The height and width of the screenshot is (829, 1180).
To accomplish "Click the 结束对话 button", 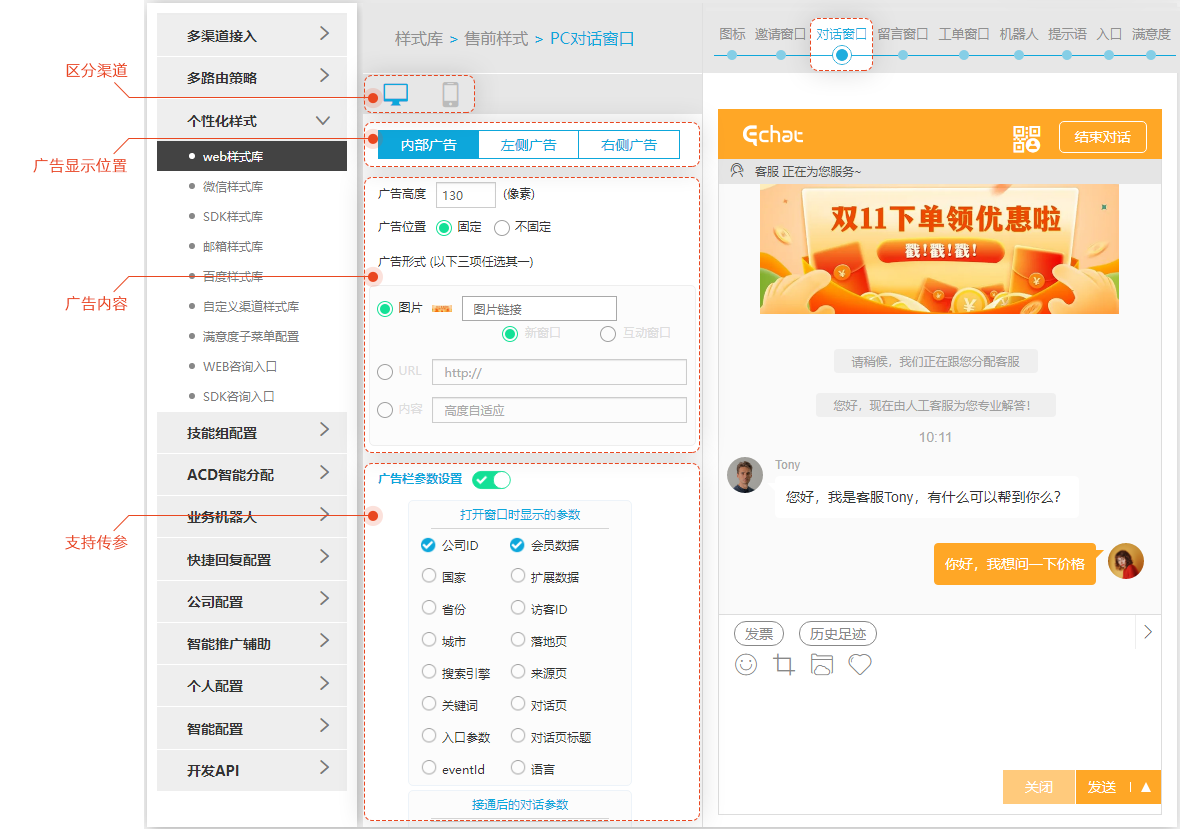I will 1102,137.
